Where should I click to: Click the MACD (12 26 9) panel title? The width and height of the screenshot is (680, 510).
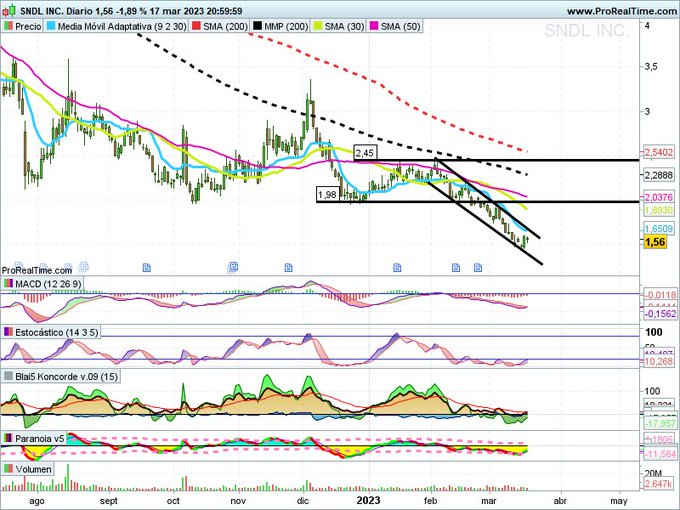[48, 284]
